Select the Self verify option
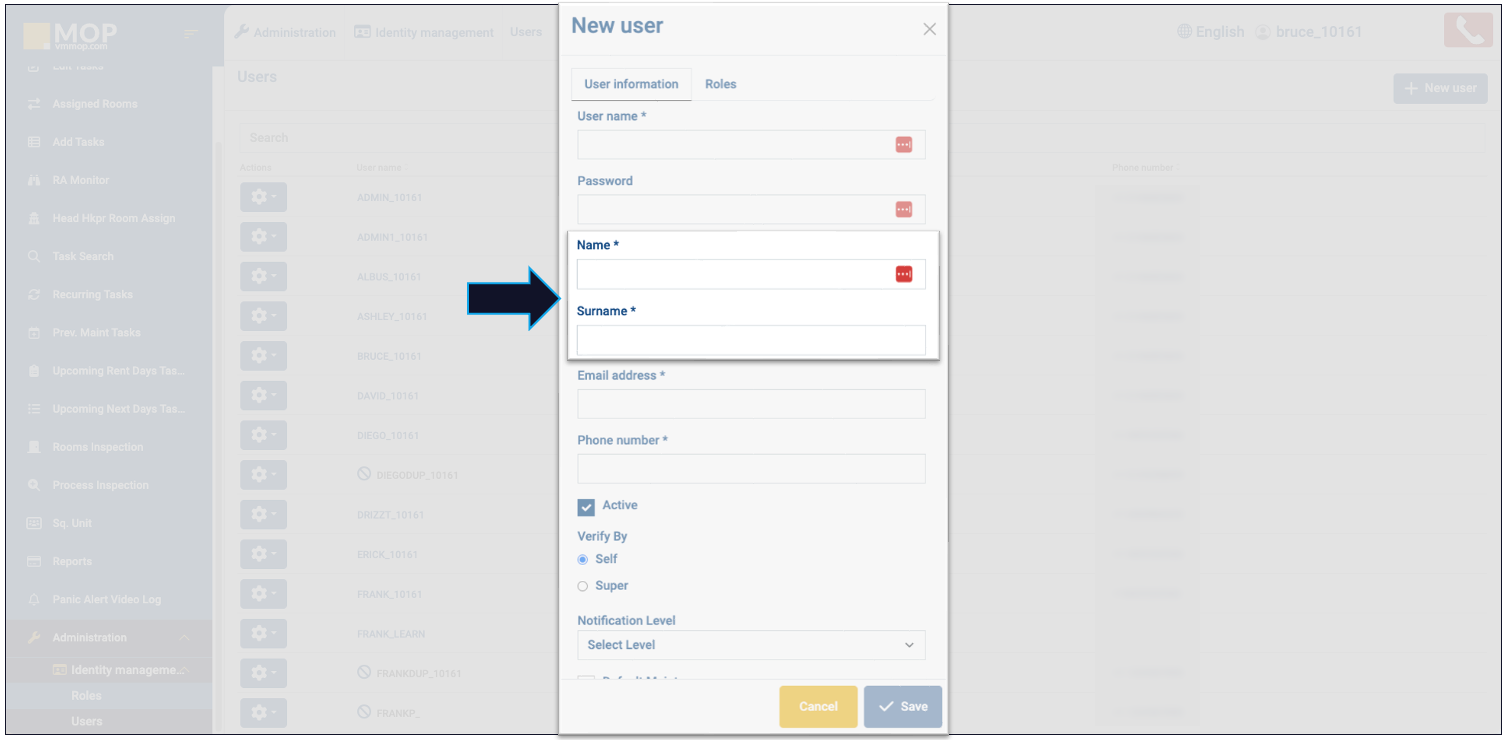This screenshot has width=1507, height=740. pyautogui.click(x=583, y=560)
